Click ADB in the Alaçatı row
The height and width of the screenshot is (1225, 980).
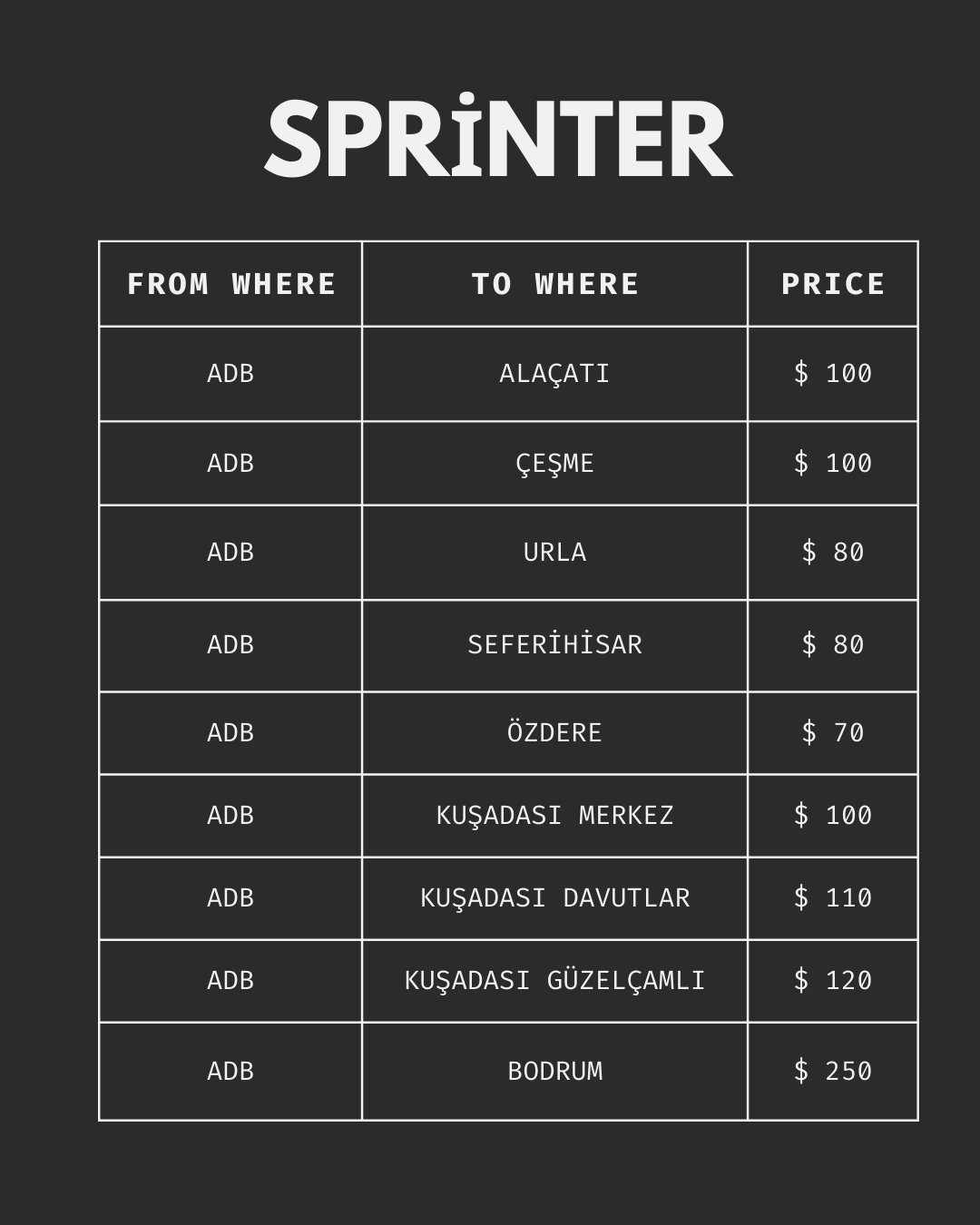point(230,374)
